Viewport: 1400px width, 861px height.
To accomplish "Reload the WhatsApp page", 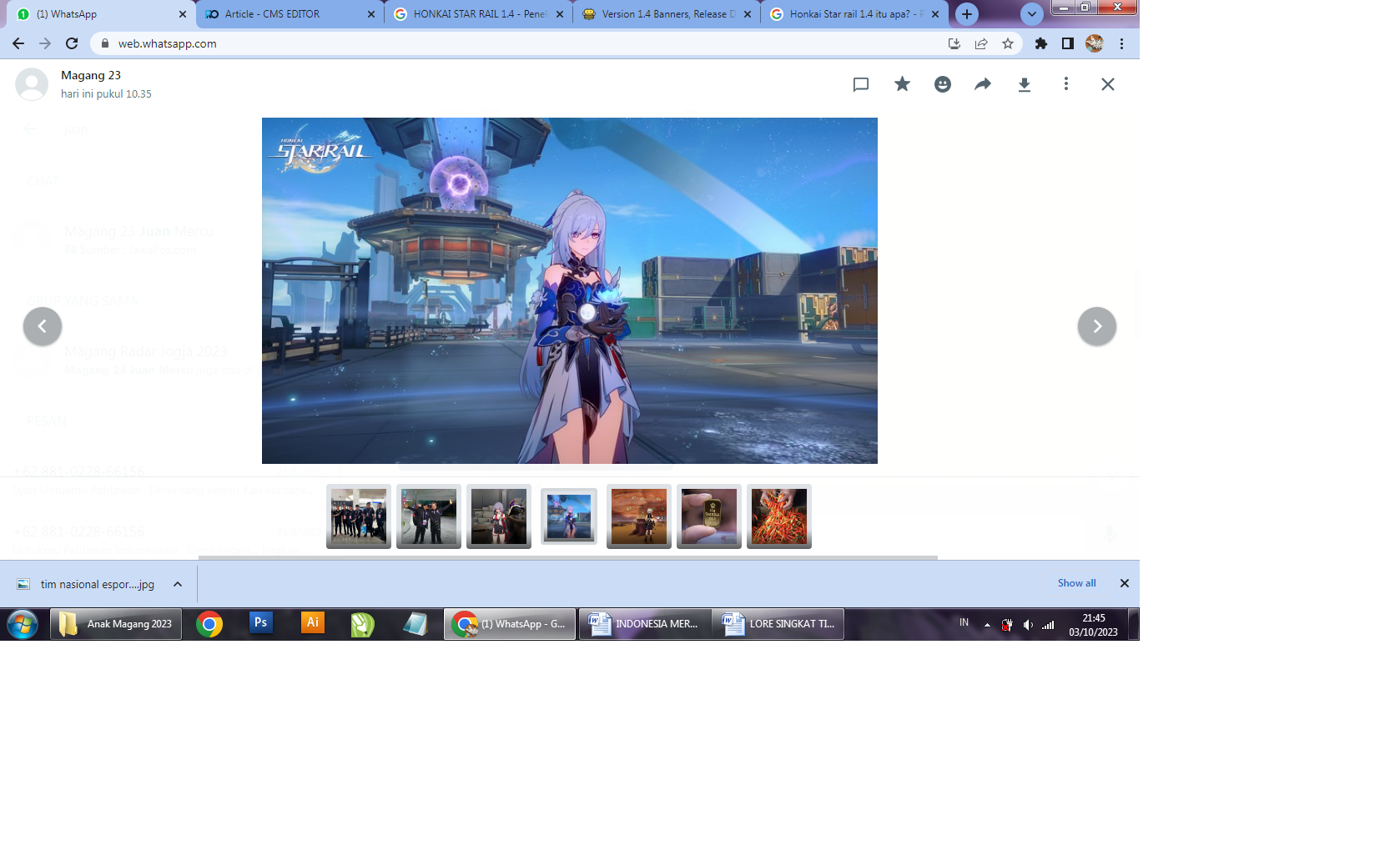I will (72, 43).
